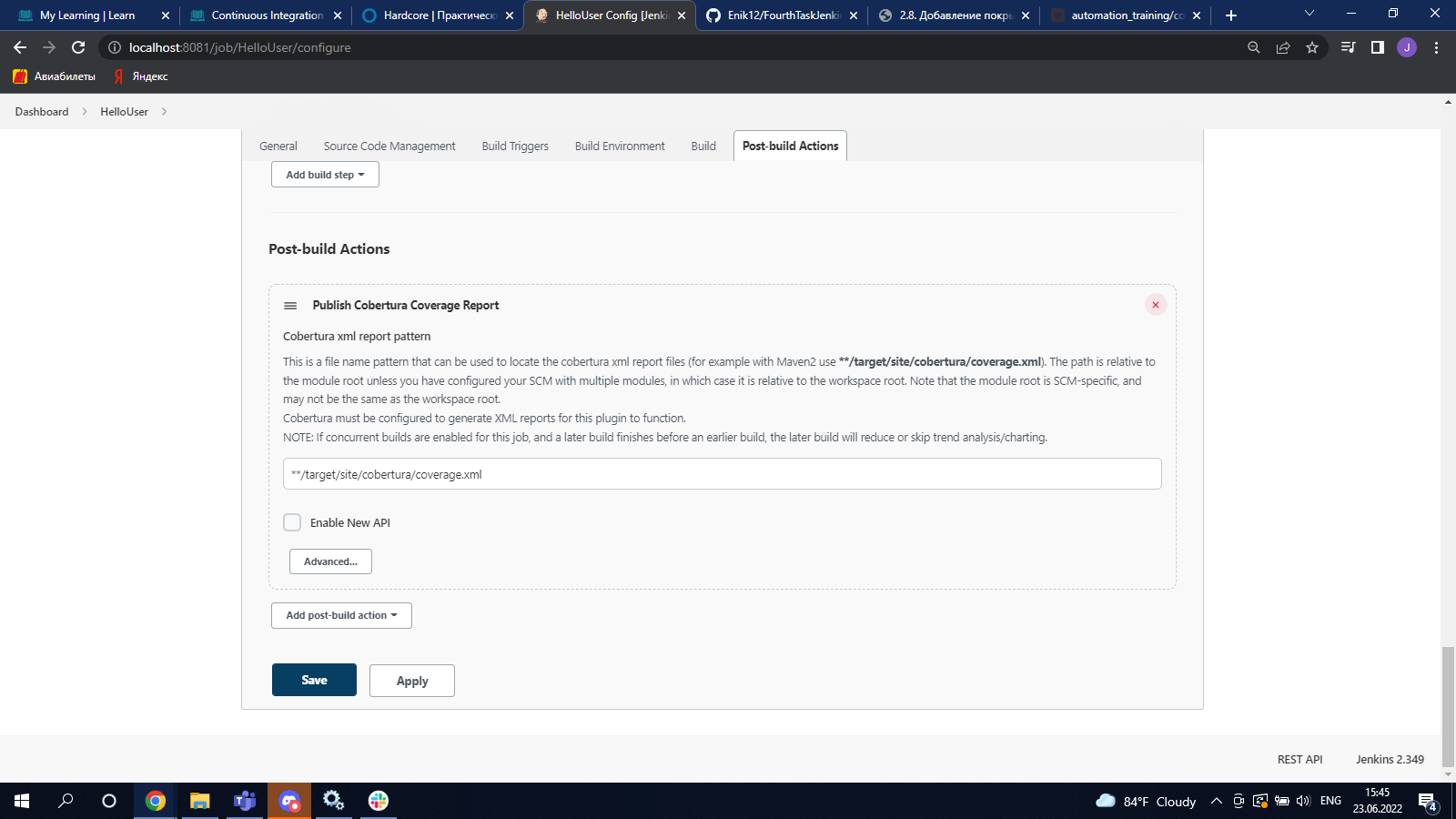This screenshot has width=1456, height=819.
Task: Open Windows taskbar search
Action: (66, 801)
